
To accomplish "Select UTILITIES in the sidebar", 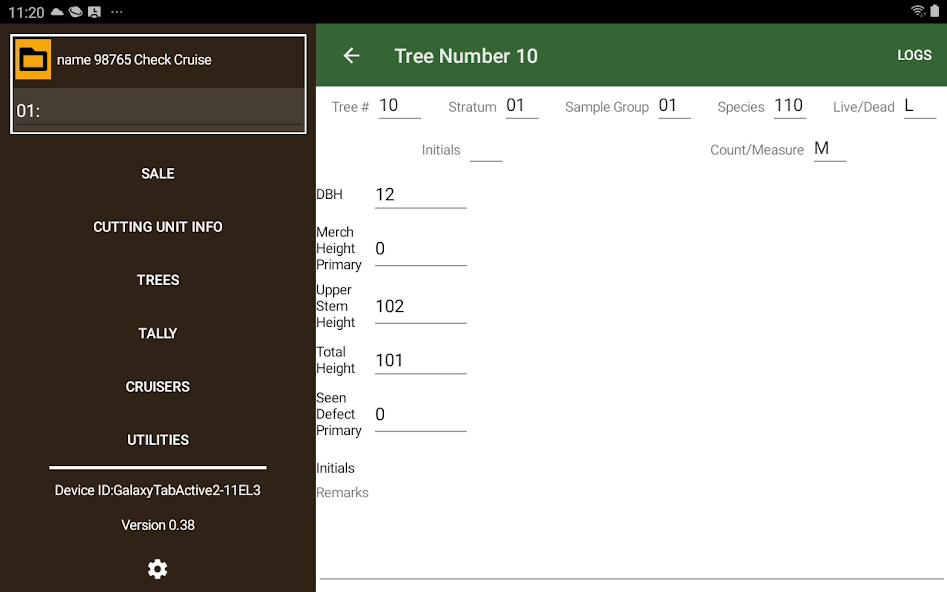I will point(158,440).
